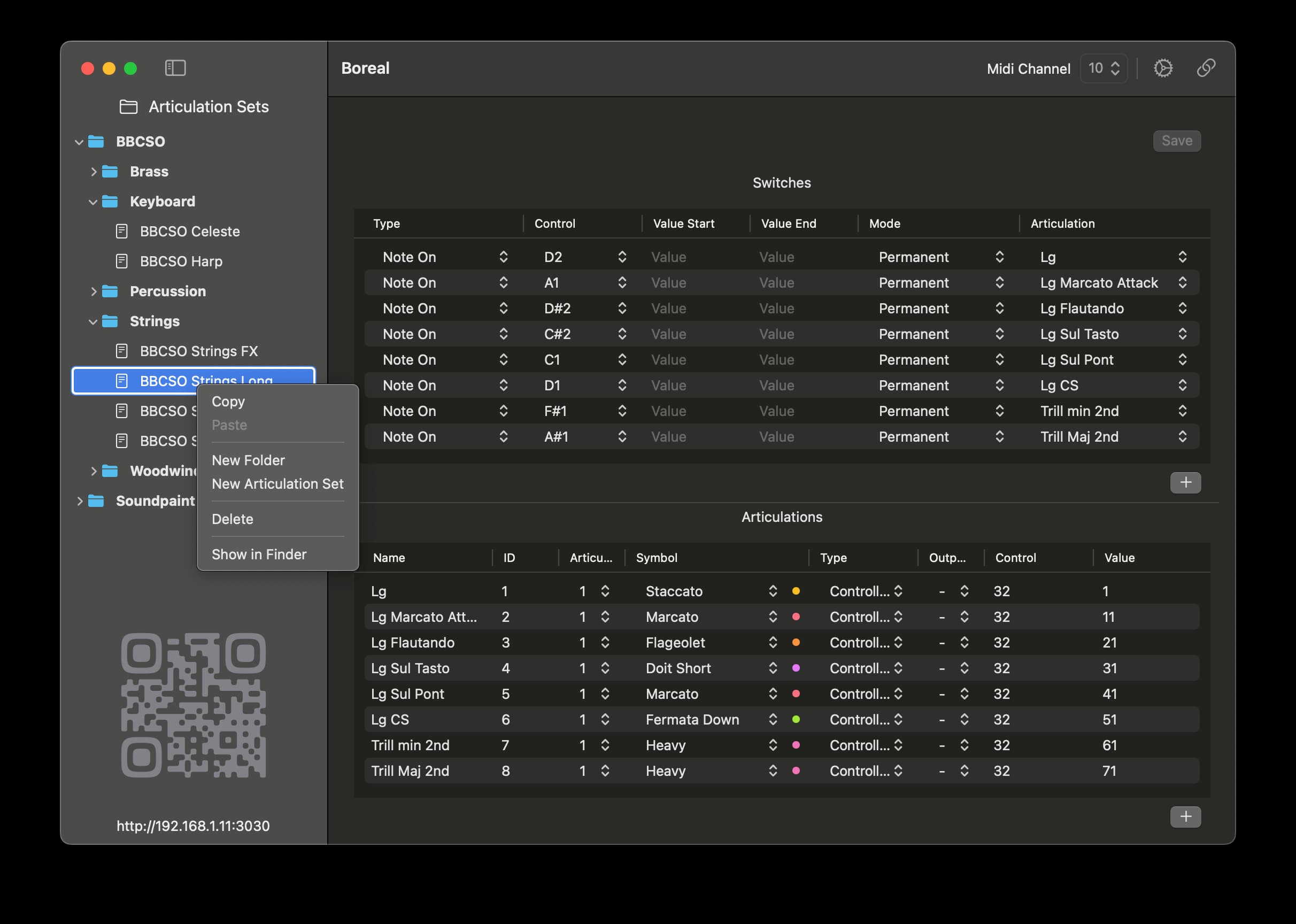This screenshot has height=924, width=1296.
Task: Click the Articulation Sets folder icon
Action: [x=128, y=106]
